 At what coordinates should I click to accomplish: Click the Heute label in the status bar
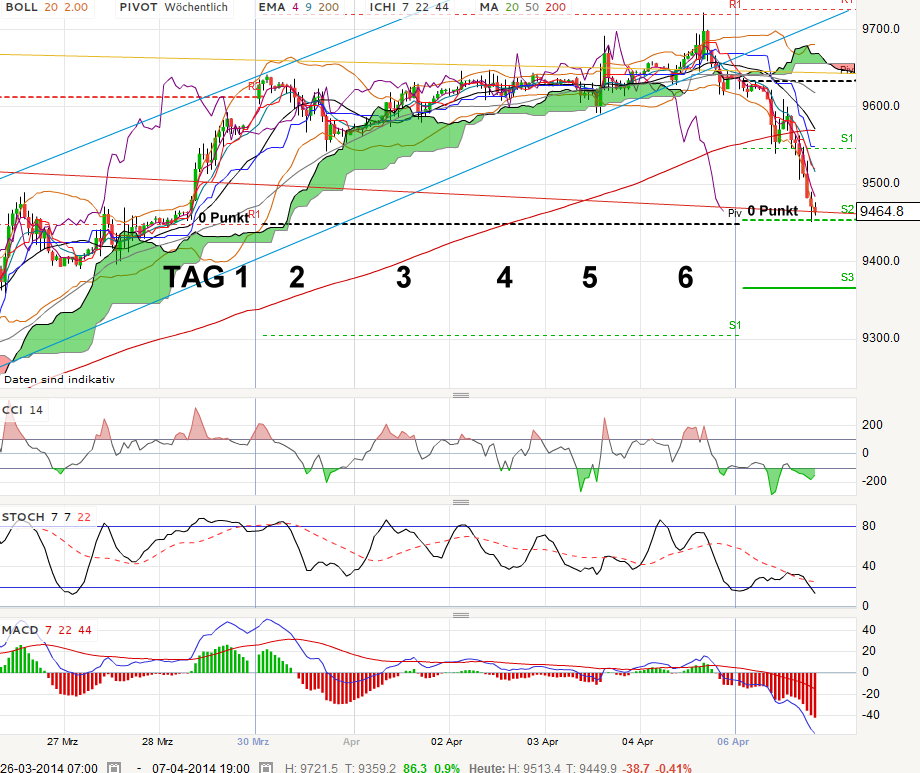pos(486,768)
